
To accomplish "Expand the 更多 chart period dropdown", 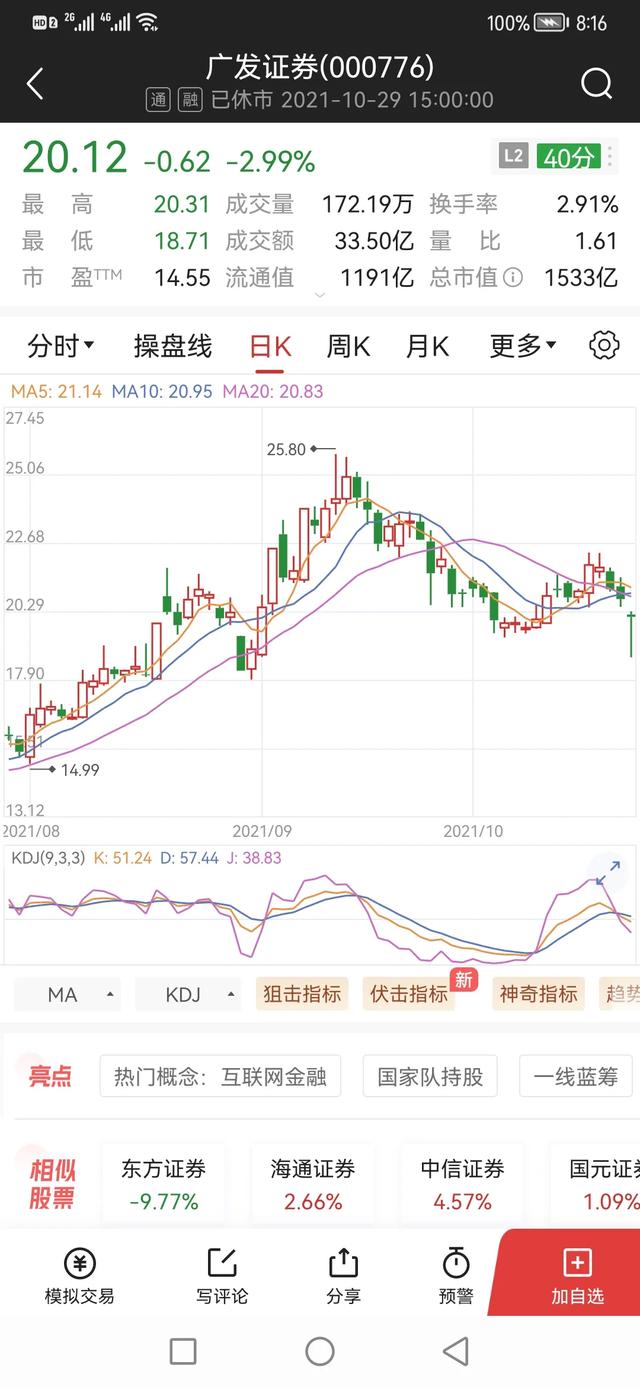I will tap(523, 346).
